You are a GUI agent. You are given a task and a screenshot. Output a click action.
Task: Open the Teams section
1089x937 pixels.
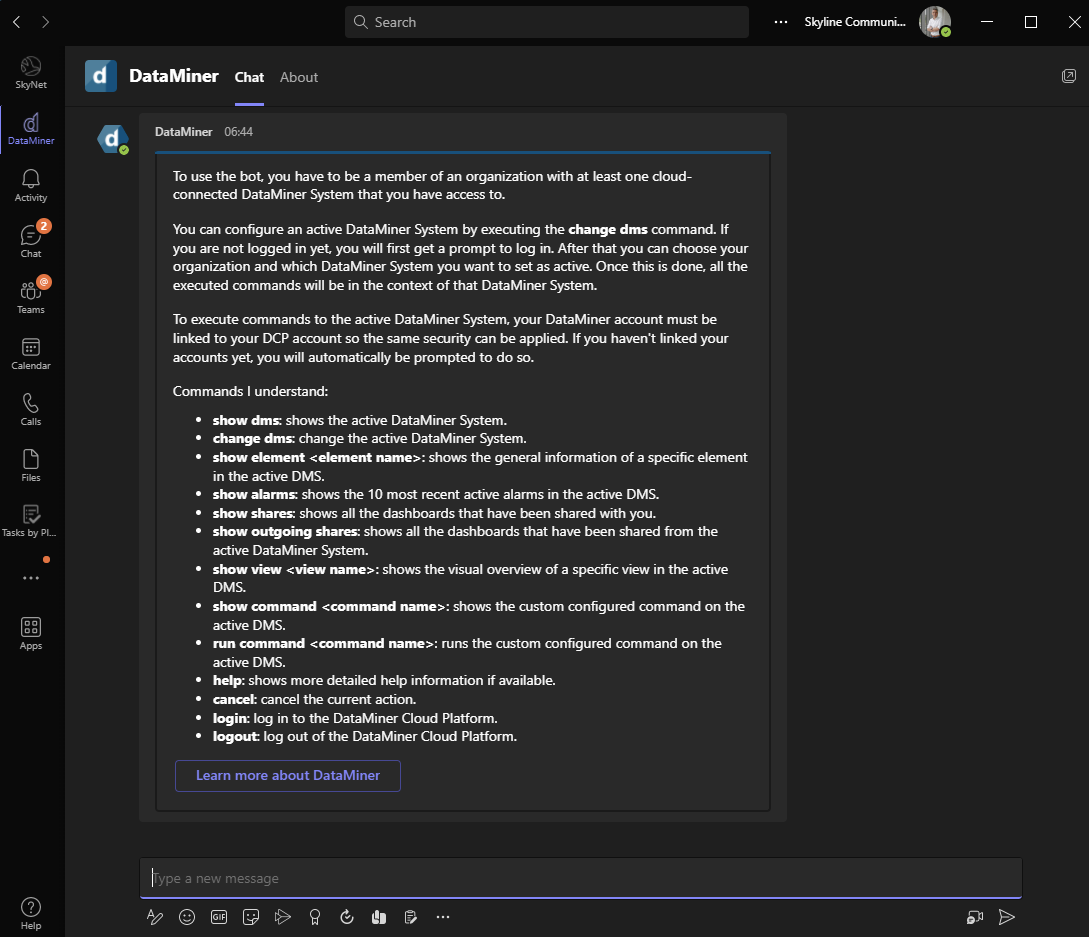point(31,297)
